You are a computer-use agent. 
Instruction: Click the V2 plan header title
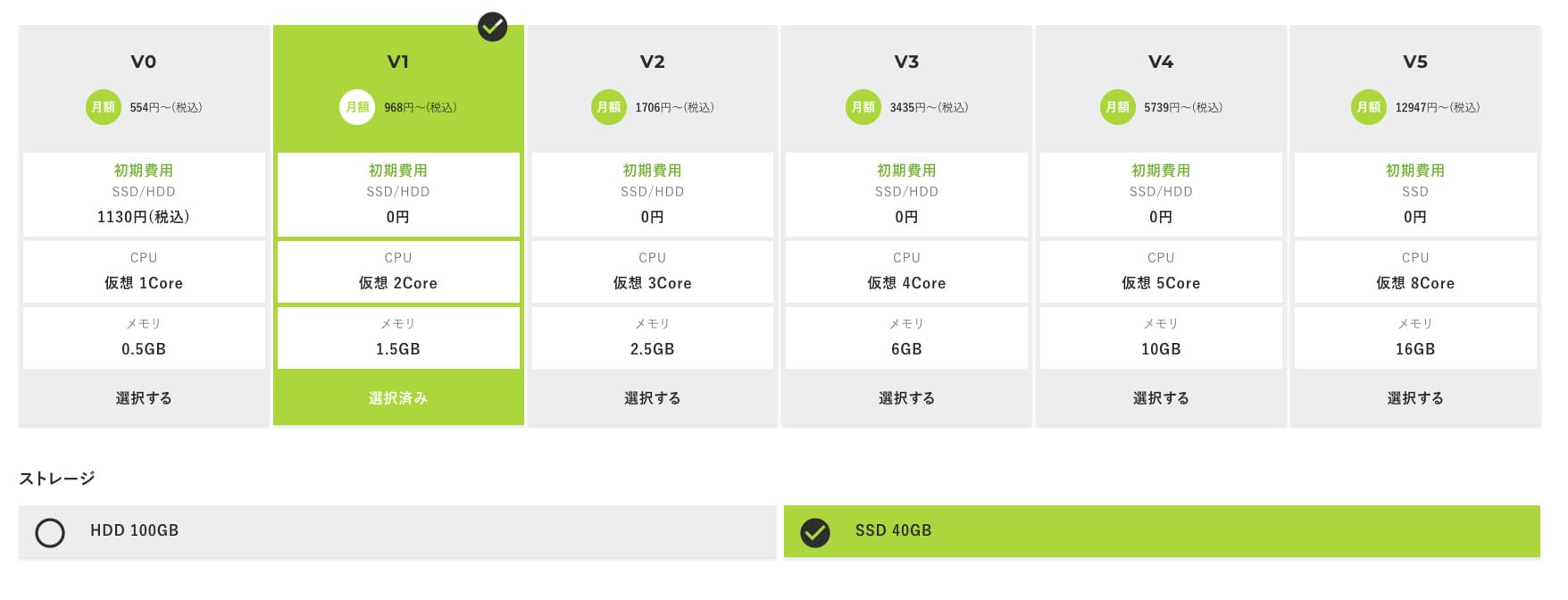653,62
